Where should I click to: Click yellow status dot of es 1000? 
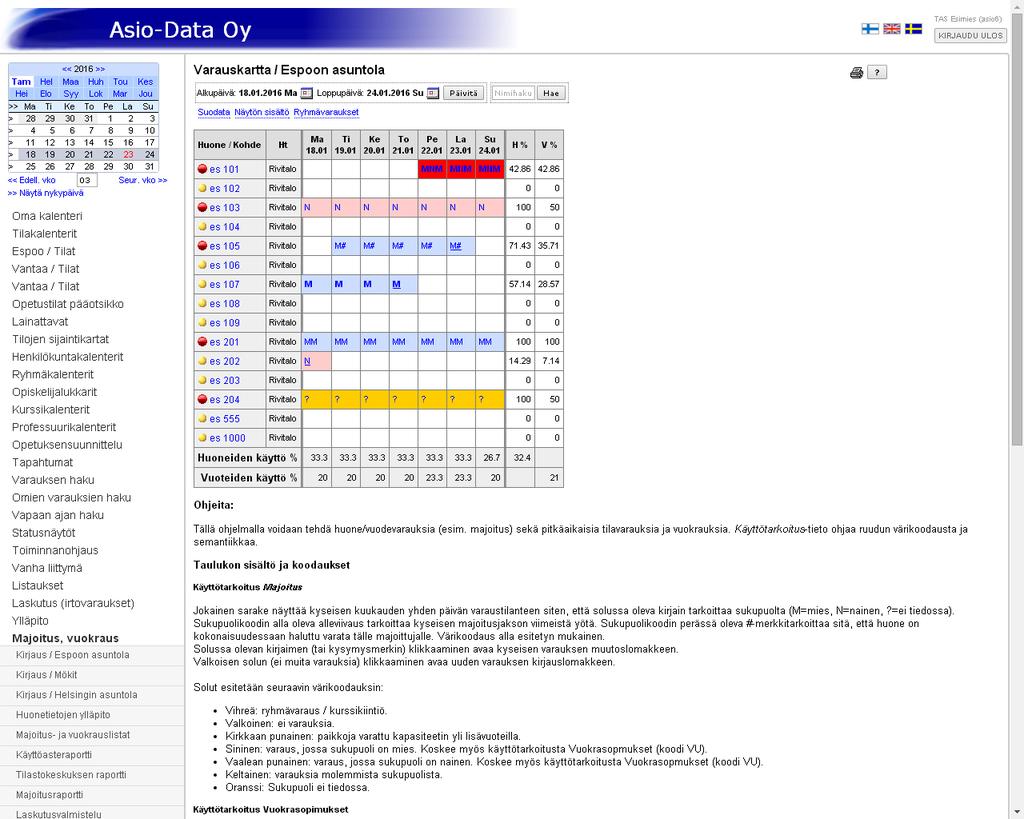point(202,438)
